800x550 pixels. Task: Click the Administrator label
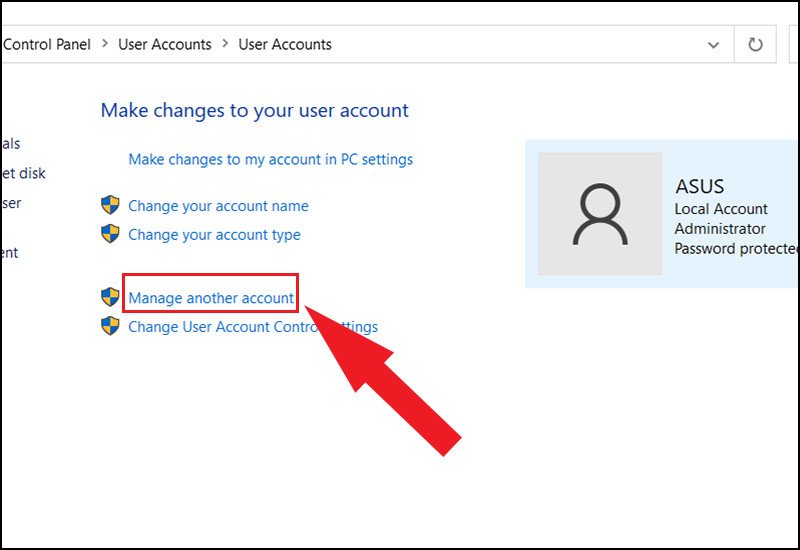pyautogui.click(x=720, y=229)
